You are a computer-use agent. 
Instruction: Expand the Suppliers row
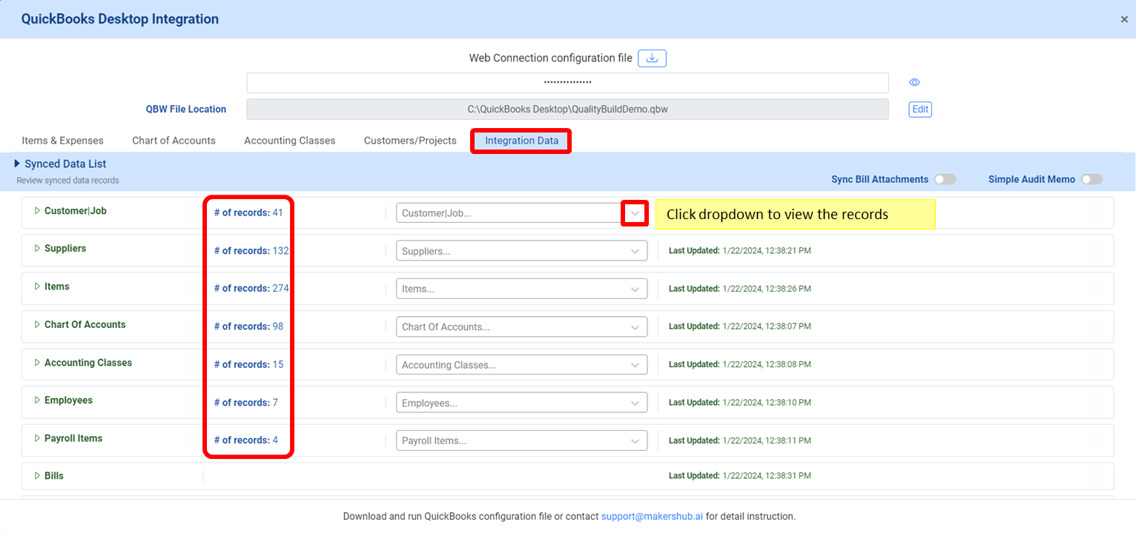[x=38, y=248]
